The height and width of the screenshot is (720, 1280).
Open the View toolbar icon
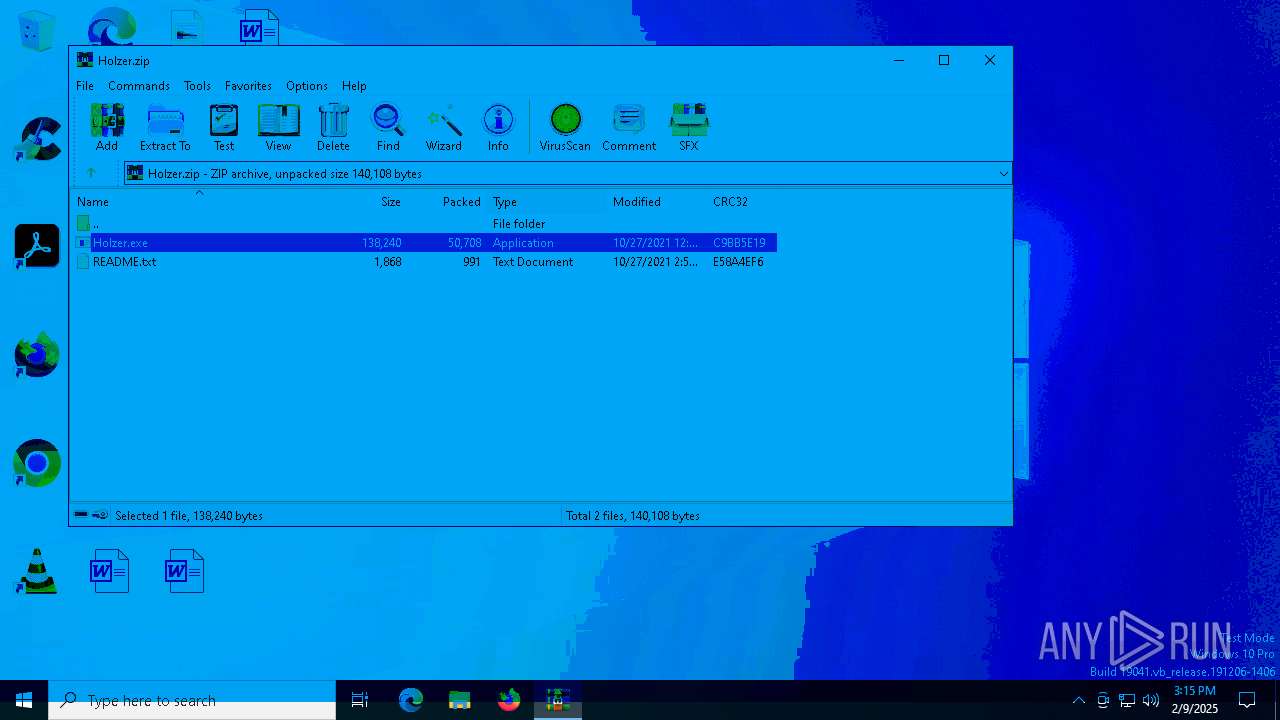tap(278, 121)
